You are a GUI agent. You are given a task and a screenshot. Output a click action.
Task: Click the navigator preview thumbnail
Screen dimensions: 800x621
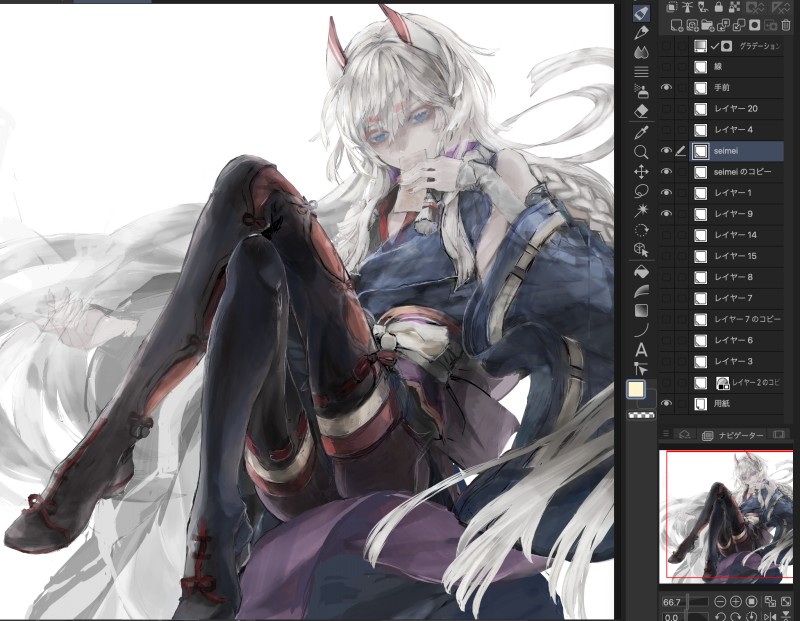pyautogui.click(x=726, y=516)
